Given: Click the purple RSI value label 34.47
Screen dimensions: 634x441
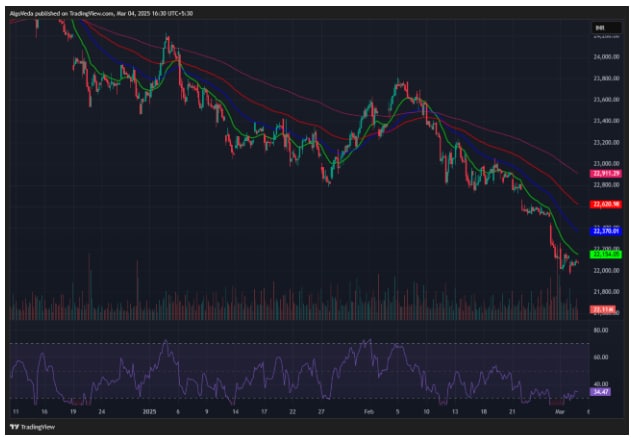Looking at the screenshot, I should pos(600,392).
